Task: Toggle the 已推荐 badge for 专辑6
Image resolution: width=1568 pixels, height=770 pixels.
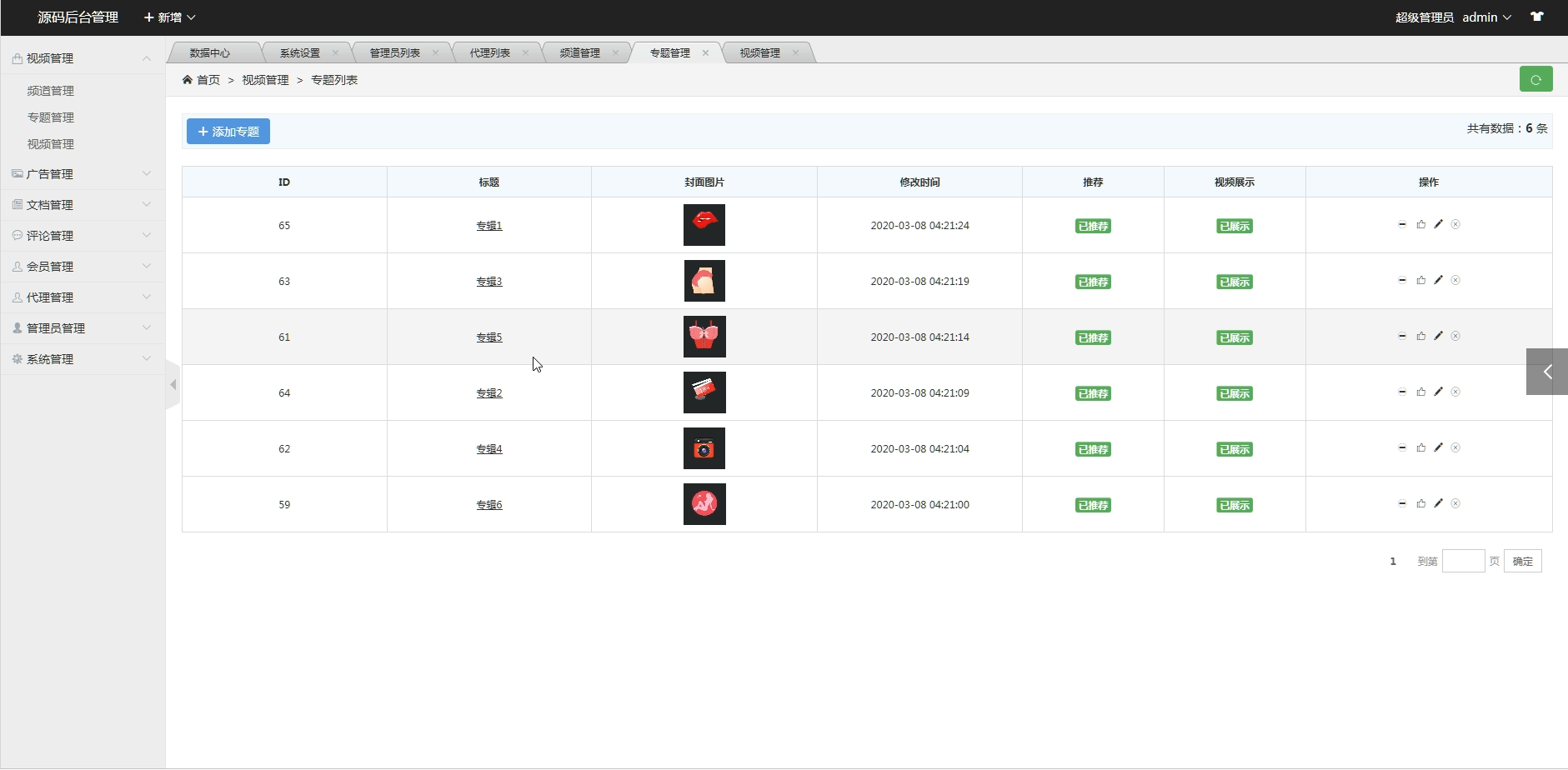Action: pos(1093,505)
